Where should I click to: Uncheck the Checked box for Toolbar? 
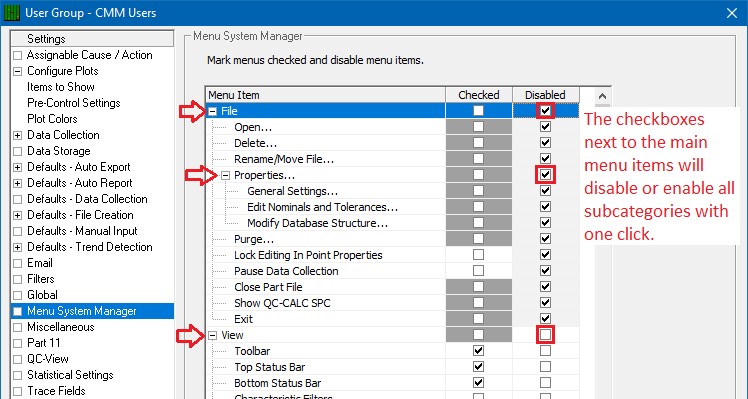coord(478,351)
